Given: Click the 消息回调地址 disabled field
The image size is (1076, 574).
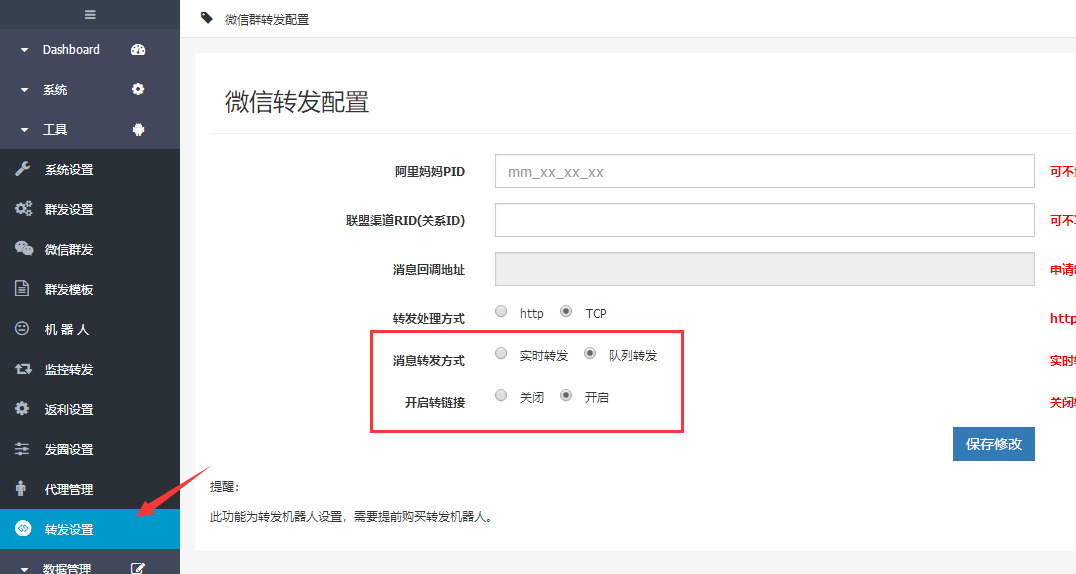Looking at the screenshot, I should pos(764,269).
